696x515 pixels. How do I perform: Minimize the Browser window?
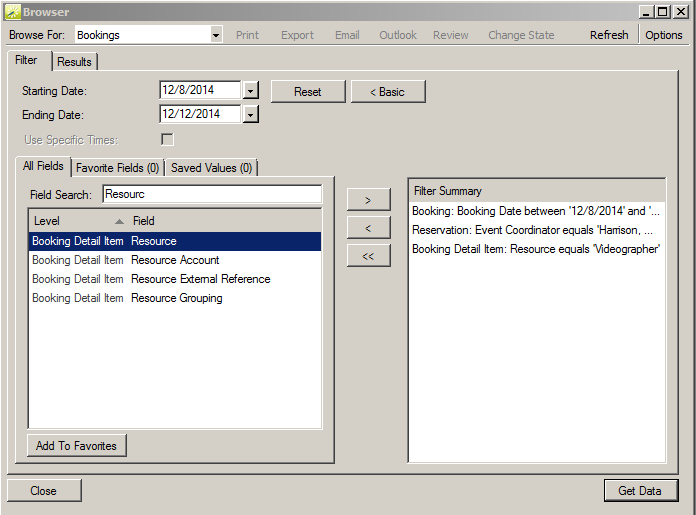click(x=646, y=12)
